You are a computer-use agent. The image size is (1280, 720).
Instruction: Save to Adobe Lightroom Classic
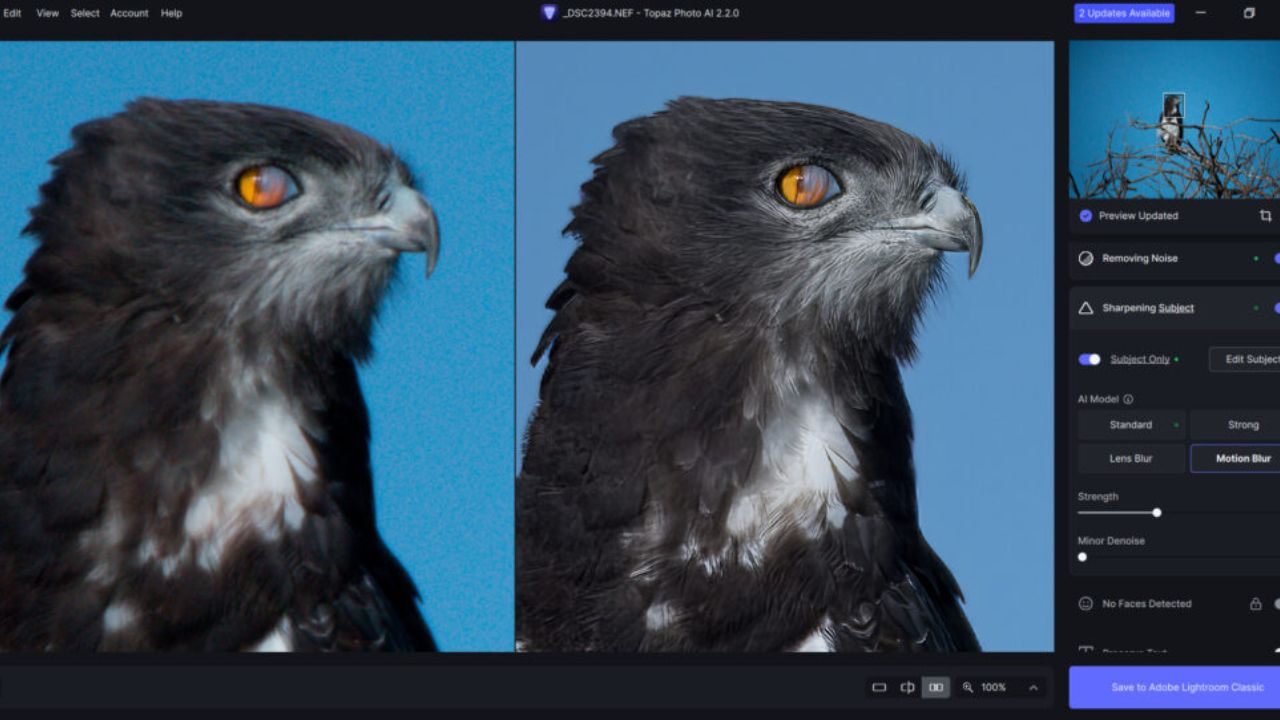pyautogui.click(x=1174, y=688)
